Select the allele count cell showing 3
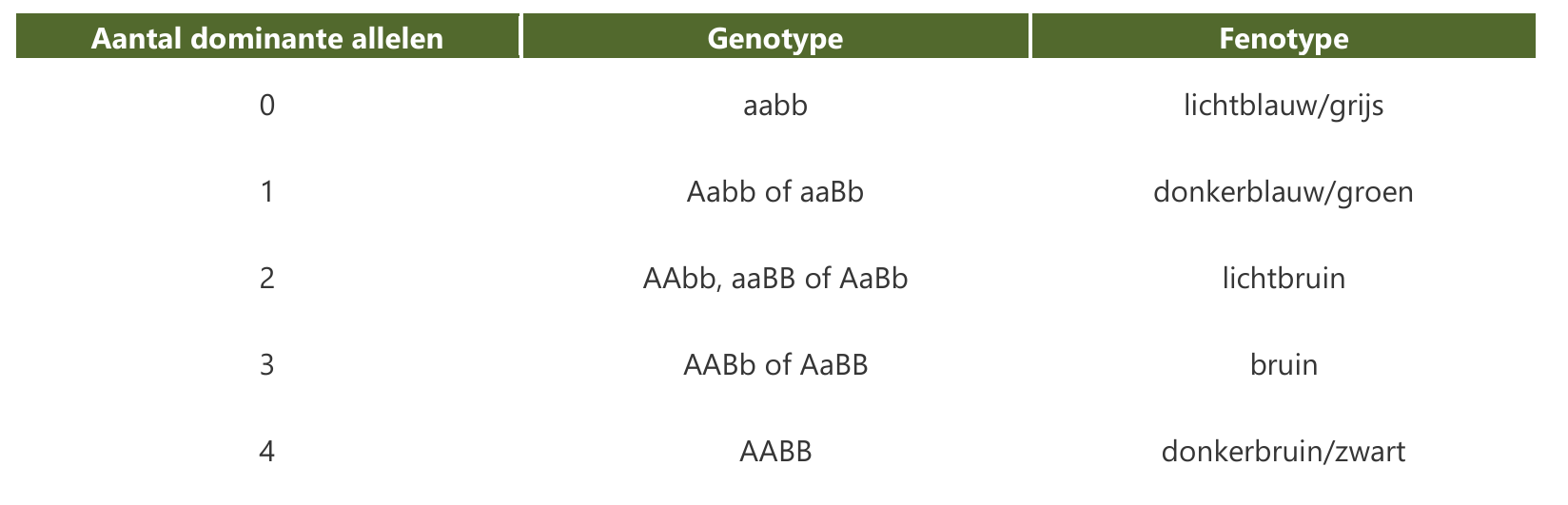This screenshot has height=505, width=1568. (267, 364)
